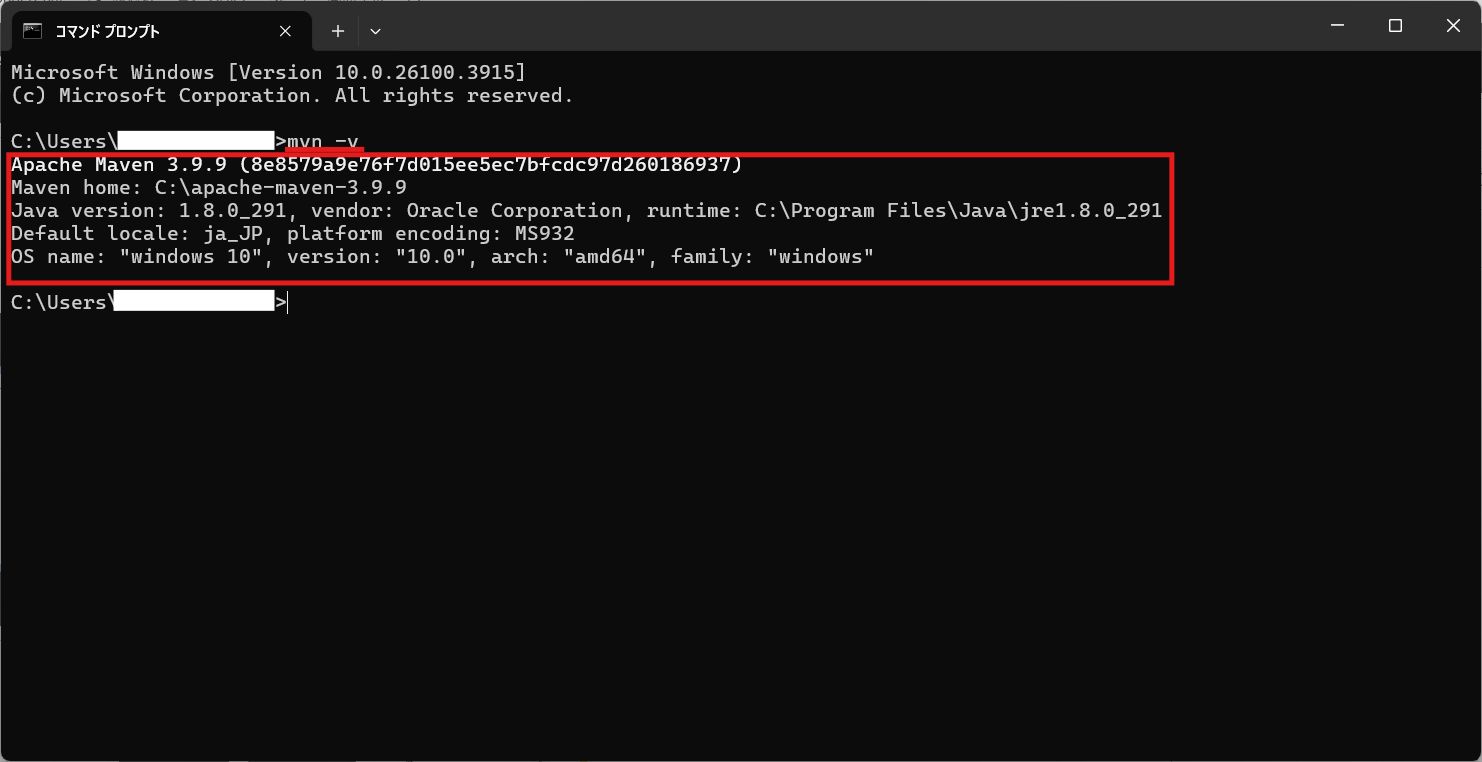Maximize the terminal window
Viewport: 1482px width, 762px height.
tap(1395, 26)
